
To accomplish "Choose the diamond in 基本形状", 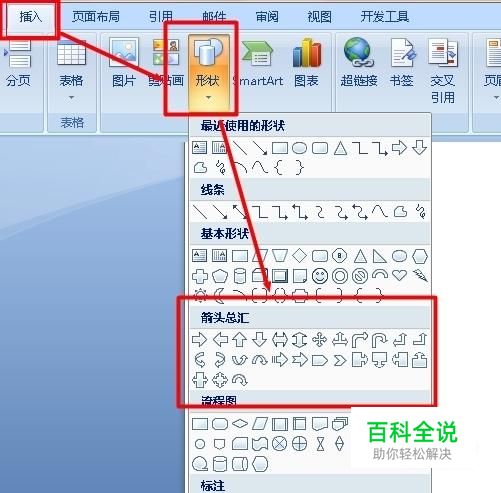I will (299, 256).
